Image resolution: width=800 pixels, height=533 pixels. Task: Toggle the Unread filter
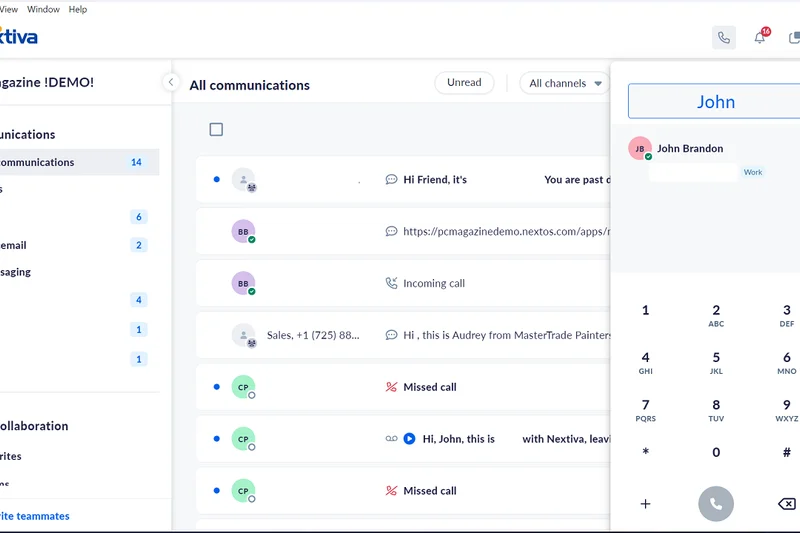pyautogui.click(x=464, y=83)
